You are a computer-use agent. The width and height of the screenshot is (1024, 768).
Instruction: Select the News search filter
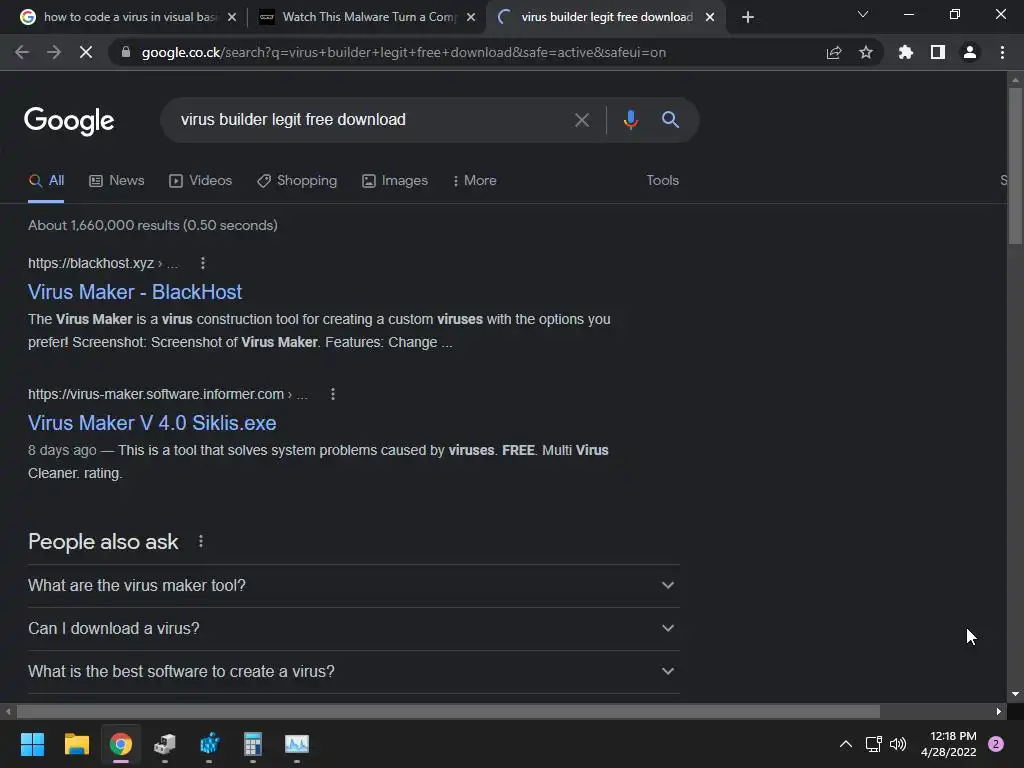pos(116,181)
